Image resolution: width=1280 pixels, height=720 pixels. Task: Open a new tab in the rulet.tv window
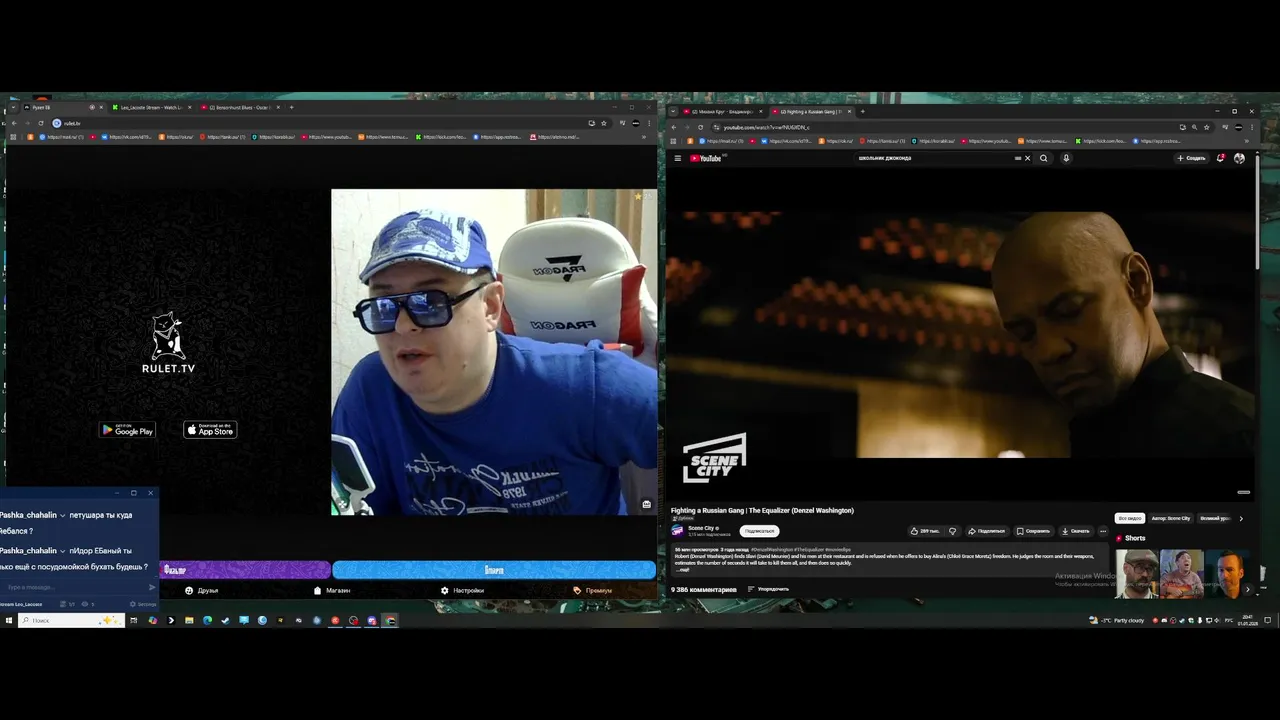click(x=291, y=107)
